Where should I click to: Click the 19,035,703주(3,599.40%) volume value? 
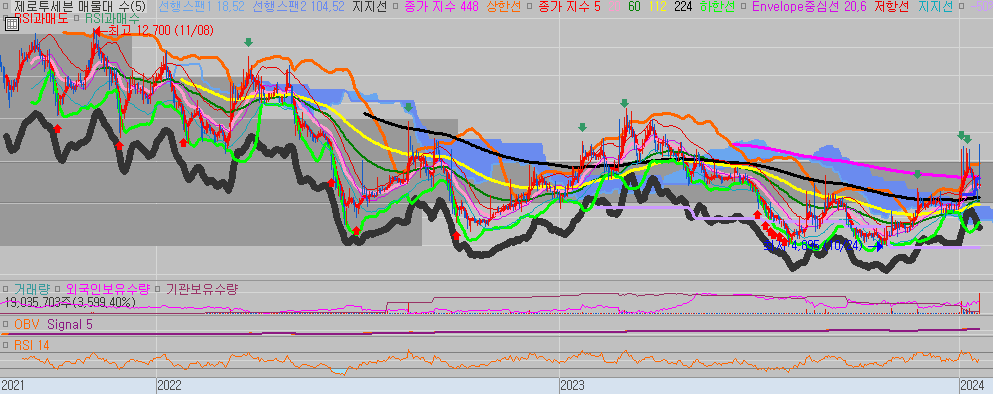(69, 302)
